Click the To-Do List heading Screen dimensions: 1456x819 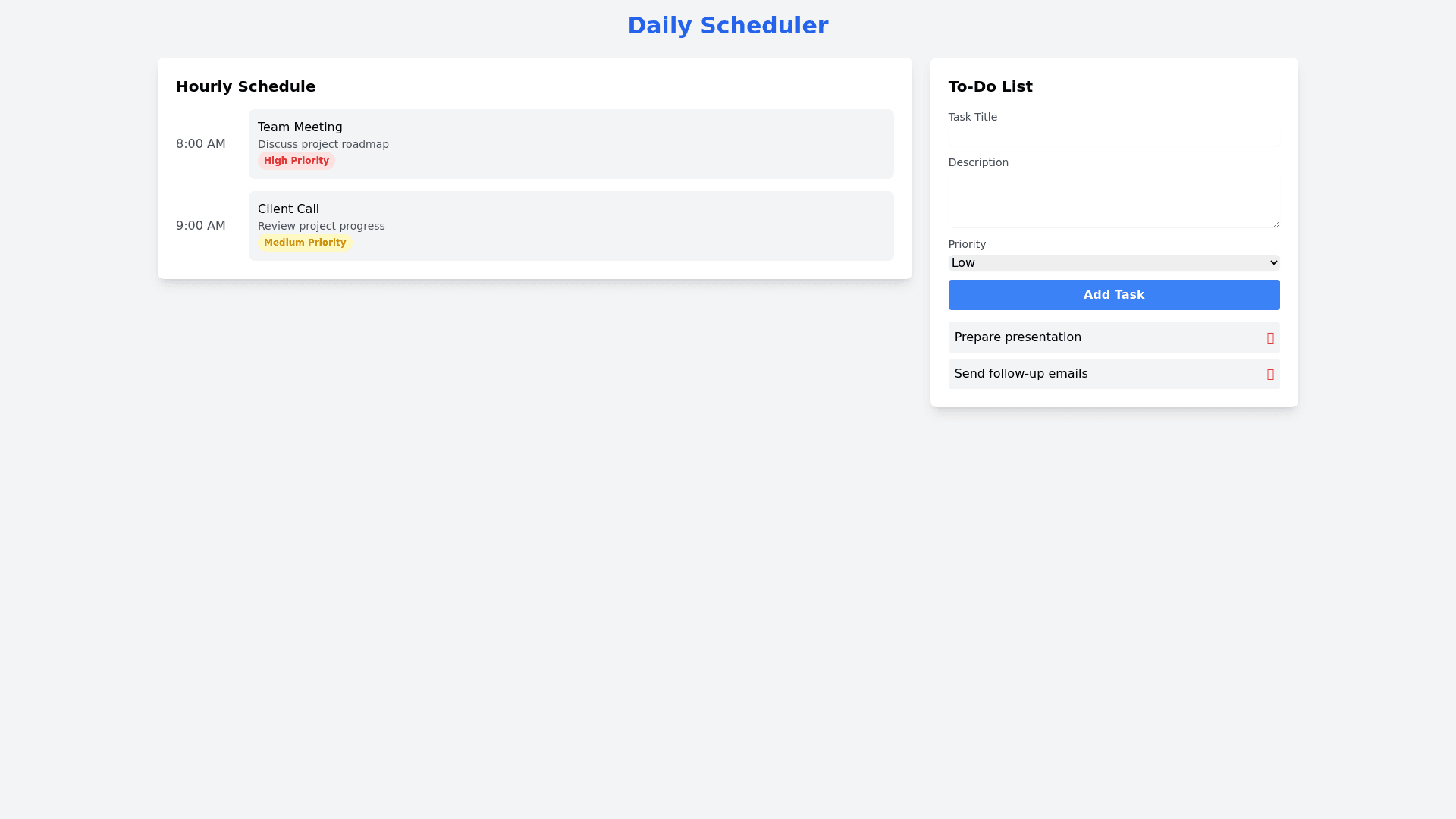coord(990,86)
